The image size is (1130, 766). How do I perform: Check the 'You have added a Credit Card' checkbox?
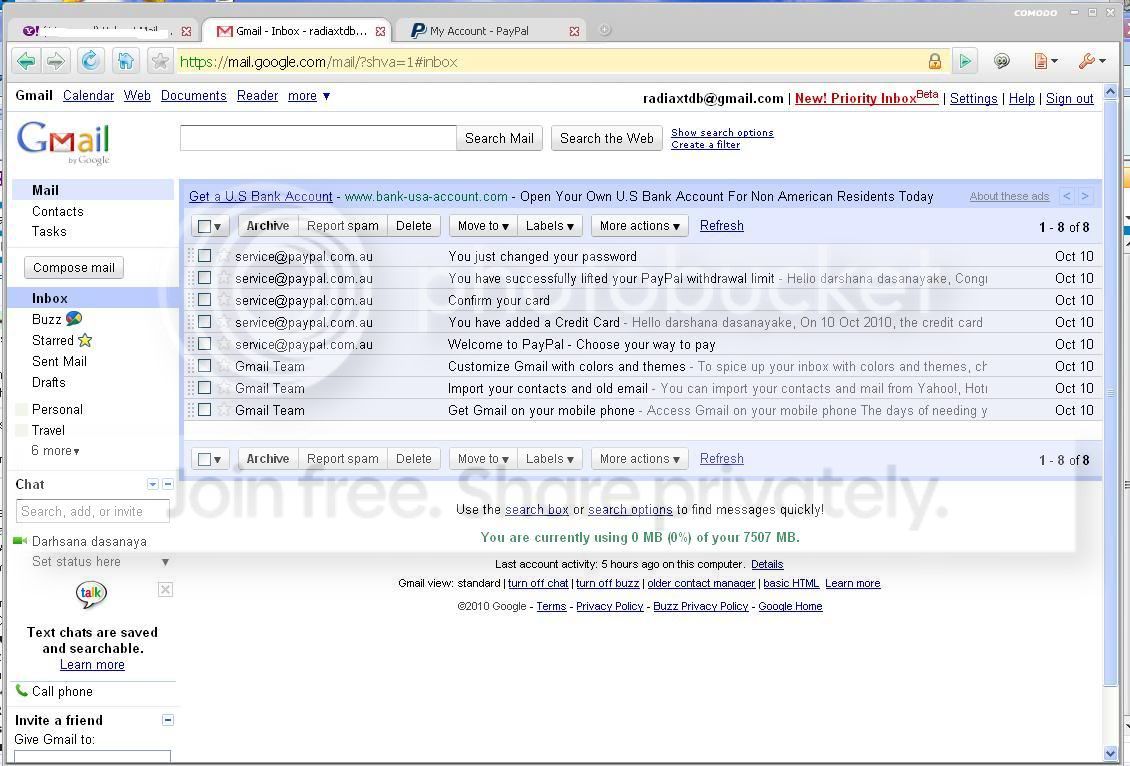click(x=205, y=321)
